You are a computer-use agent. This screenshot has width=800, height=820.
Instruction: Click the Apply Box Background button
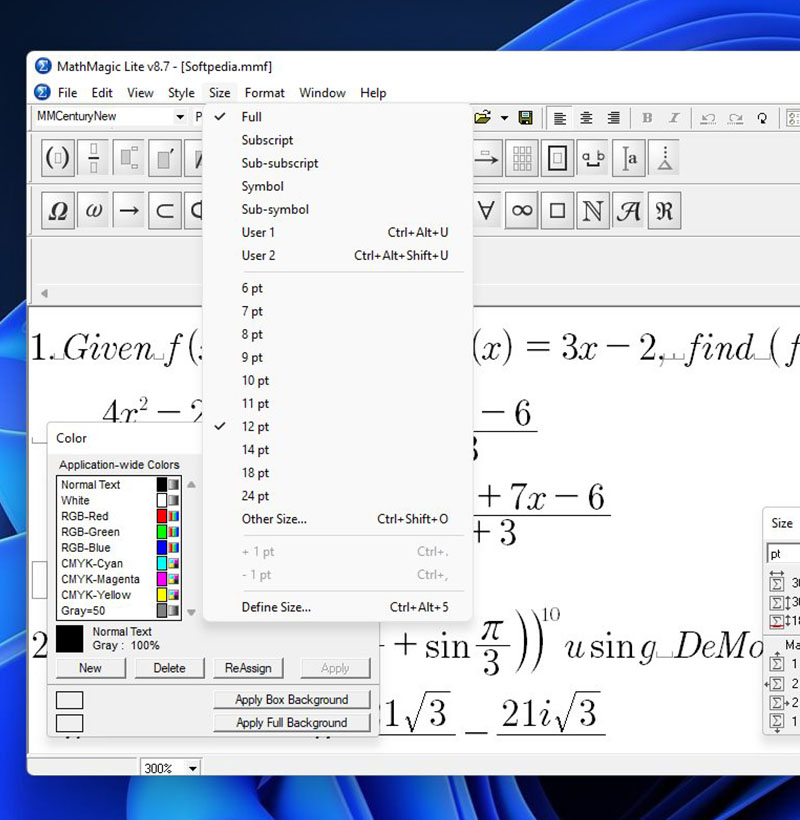(291, 700)
